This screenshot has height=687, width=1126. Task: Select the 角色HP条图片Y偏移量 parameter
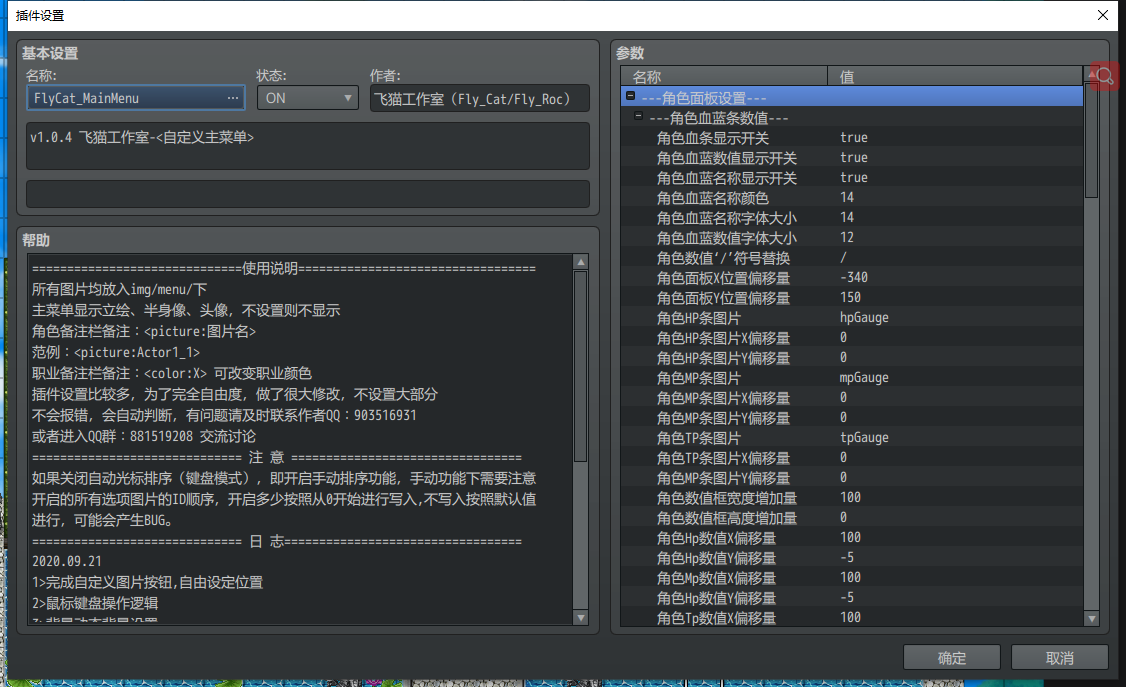852,358
